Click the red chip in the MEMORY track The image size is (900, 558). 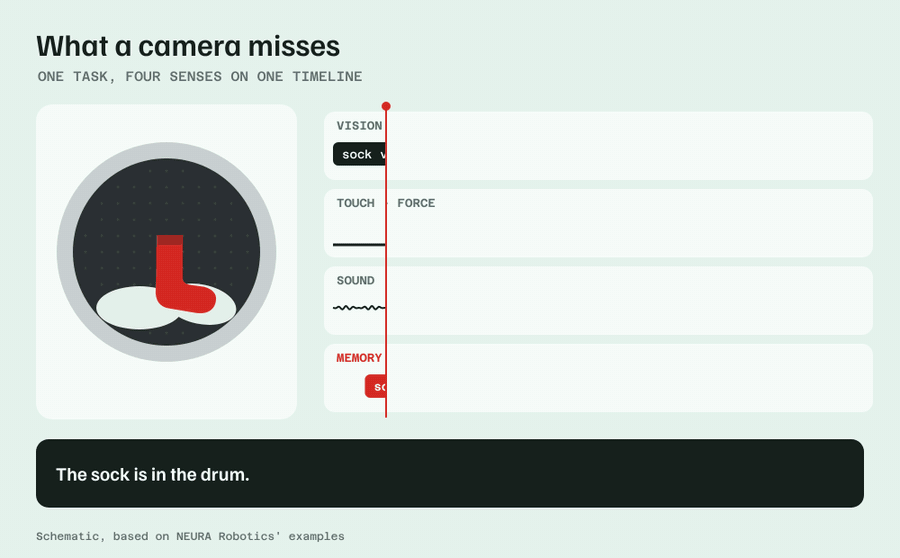pos(375,386)
